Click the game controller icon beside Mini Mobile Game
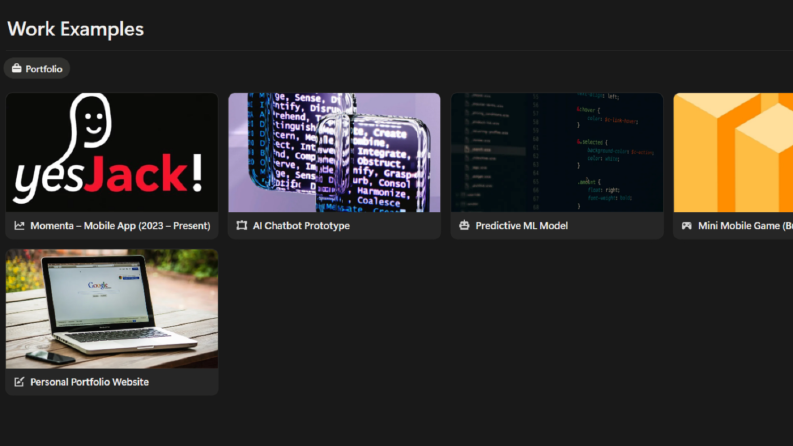The width and height of the screenshot is (793, 446). click(687, 226)
